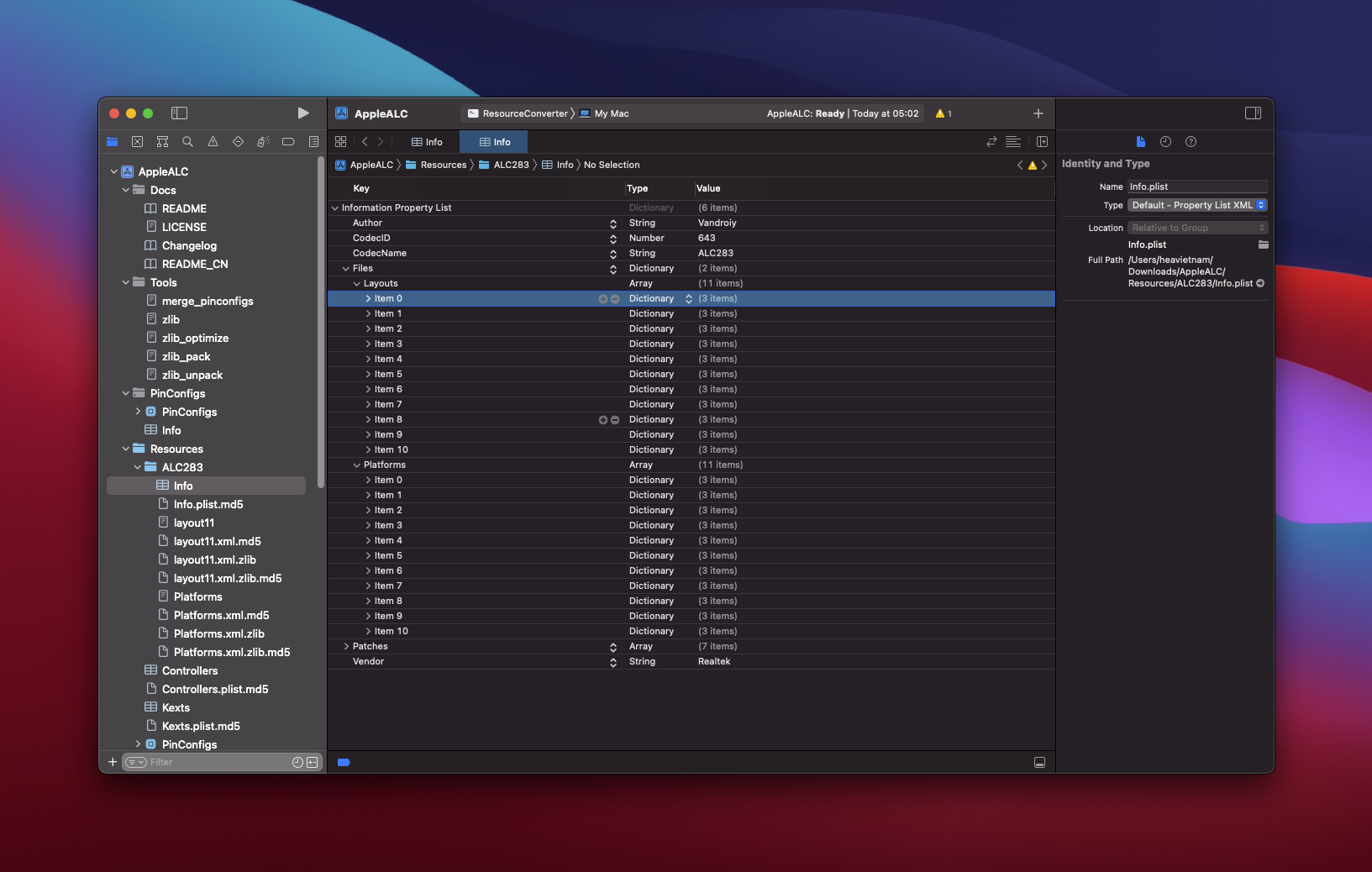Open the library with plus button
The width and height of the screenshot is (1372, 872).
click(1038, 113)
